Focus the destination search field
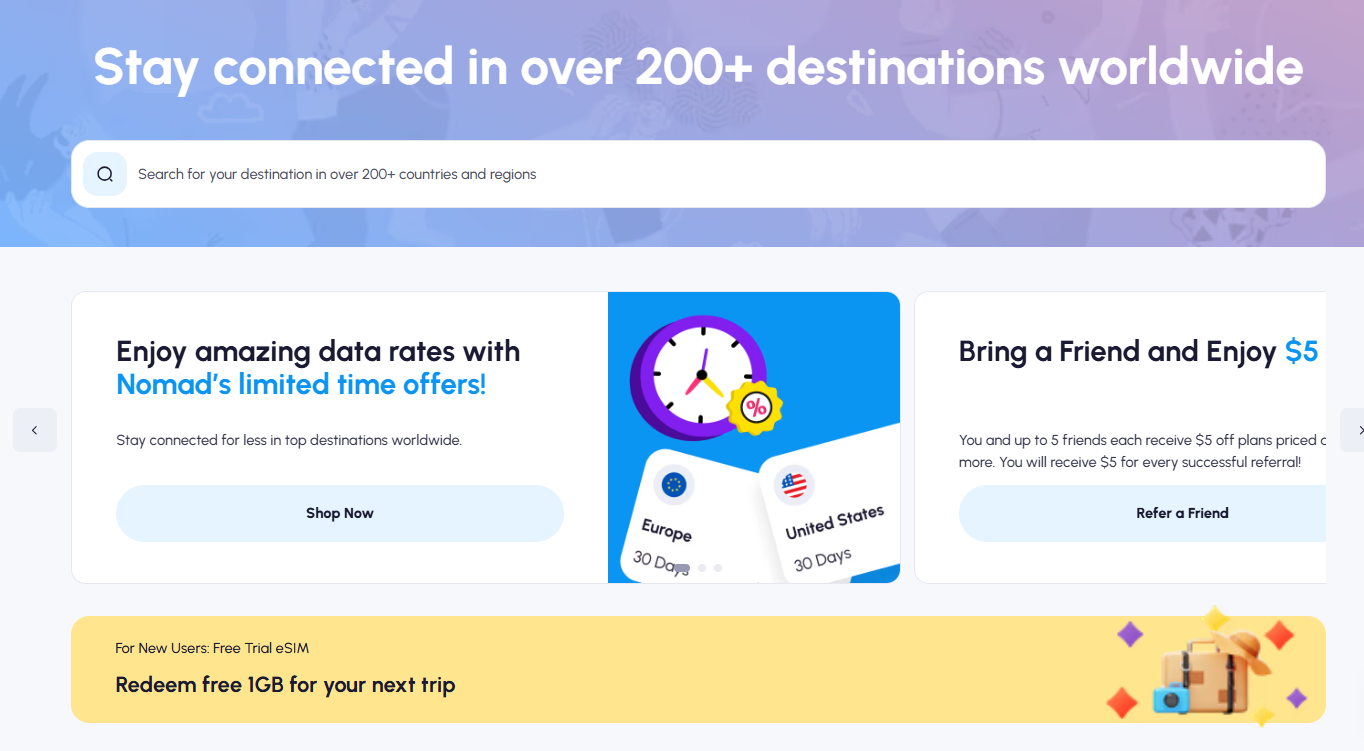 click(700, 174)
